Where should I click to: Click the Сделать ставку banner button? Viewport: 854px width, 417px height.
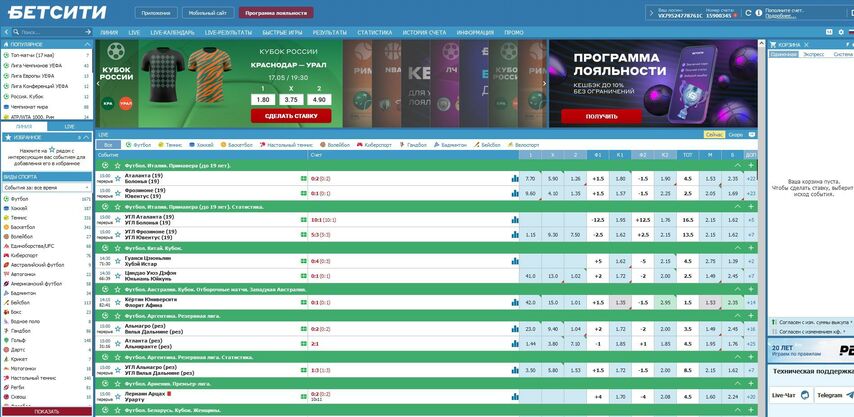[291, 116]
